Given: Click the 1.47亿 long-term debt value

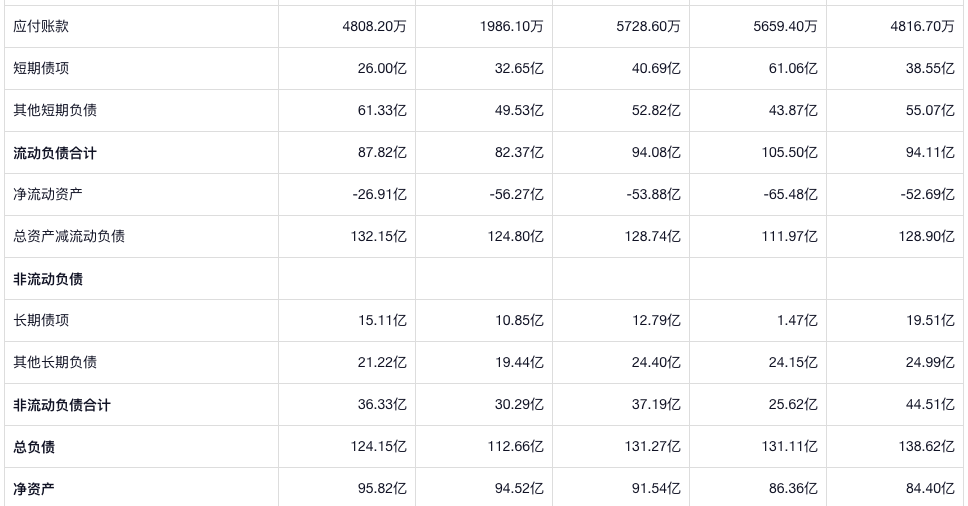Looking at the screenshot, I should click(797, 321).
